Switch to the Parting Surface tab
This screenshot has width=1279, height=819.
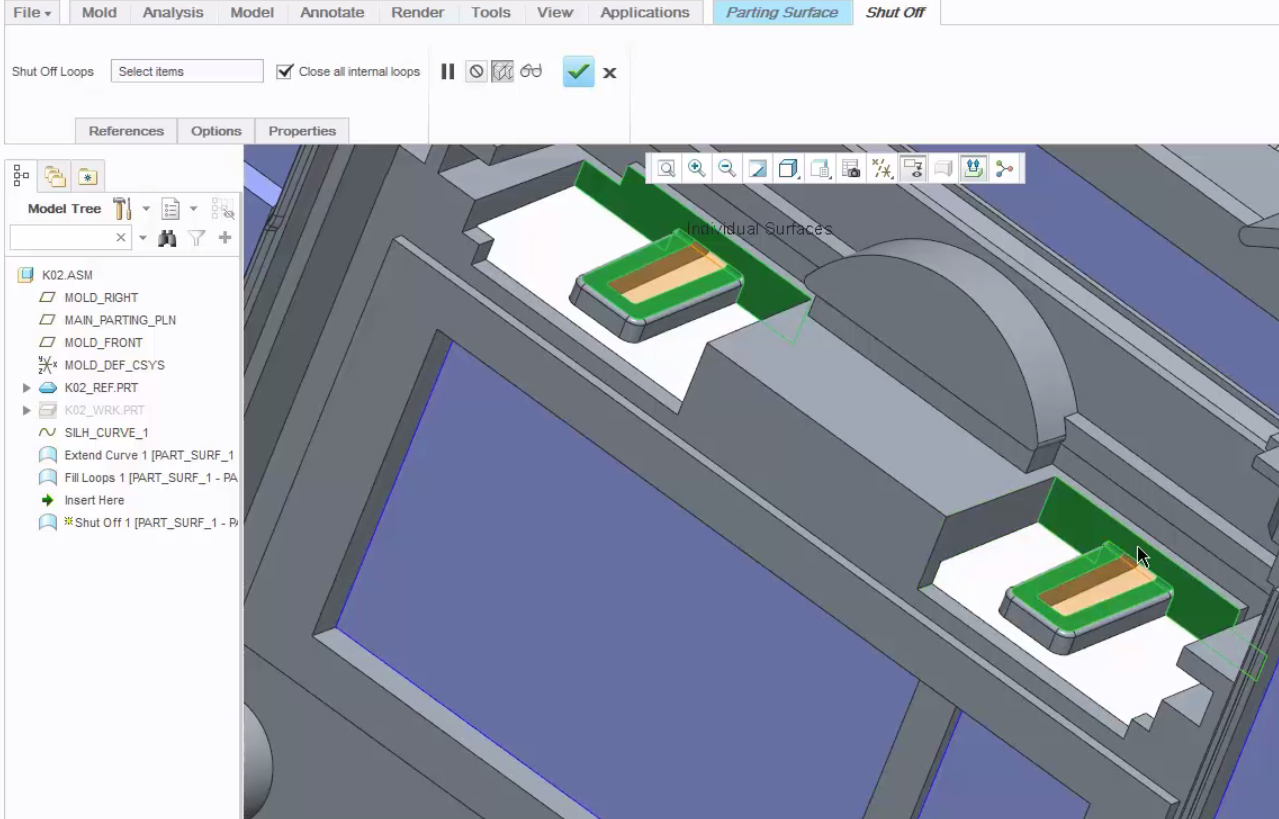(x=782, y=13)
